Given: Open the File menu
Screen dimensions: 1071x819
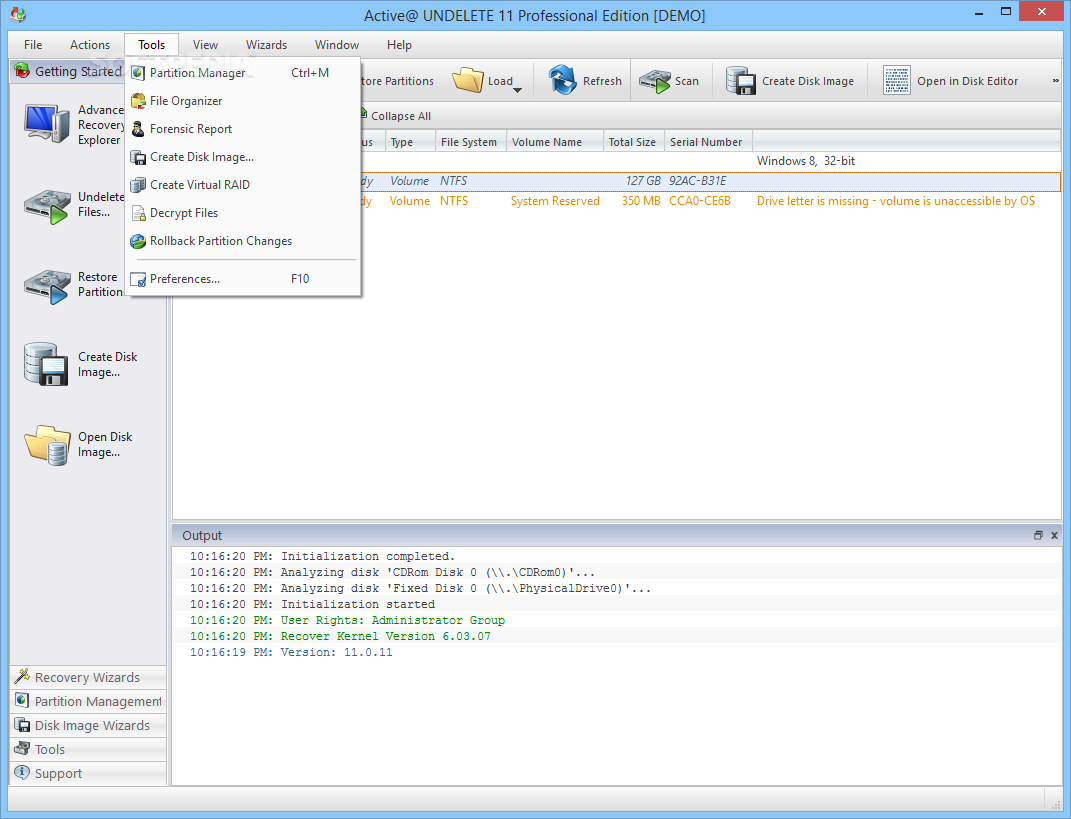Looking at the screenshot, I should [33, 45].
